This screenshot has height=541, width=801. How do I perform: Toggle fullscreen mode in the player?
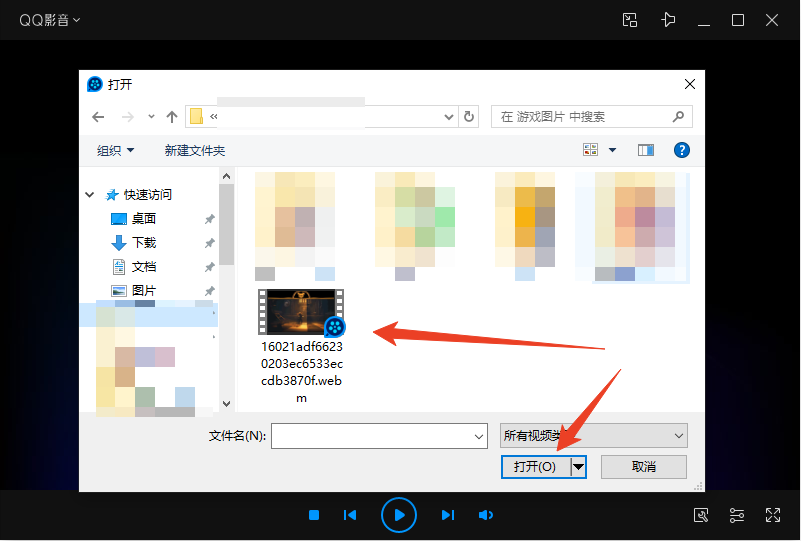tap(773, 515)
